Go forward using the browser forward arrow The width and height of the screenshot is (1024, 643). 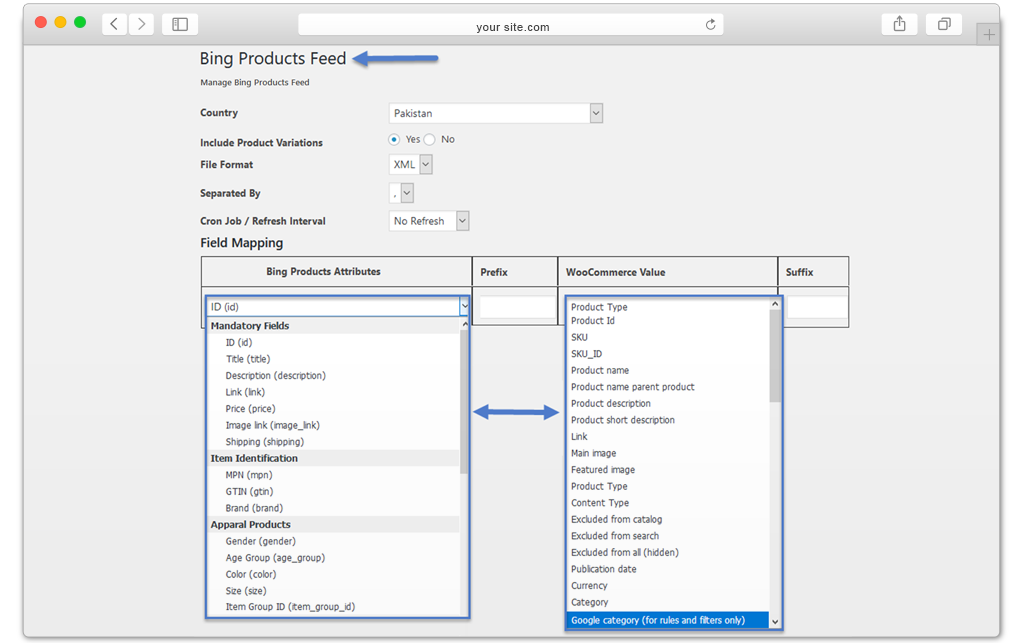pyautogui.click(x=141, y=24)
